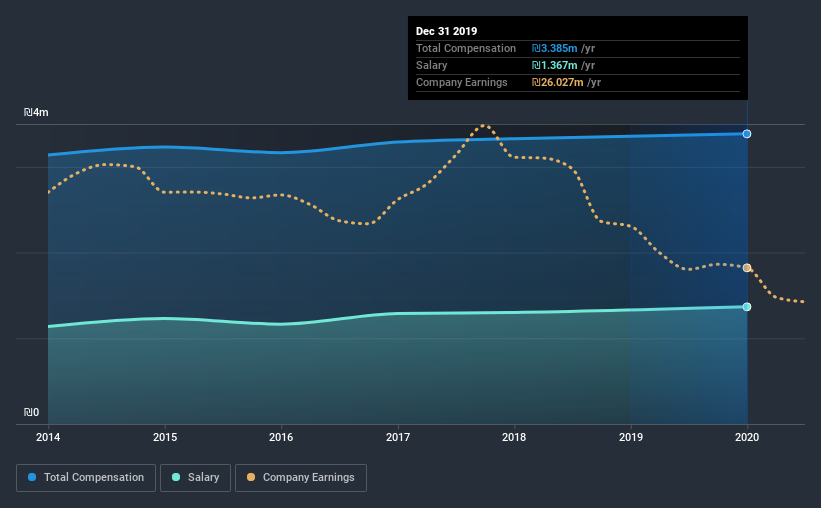The width and height of the screenshot is (821, 508).
Task: Click the blue dot in Total Compensation legend
Action: [x=32, y=477]
